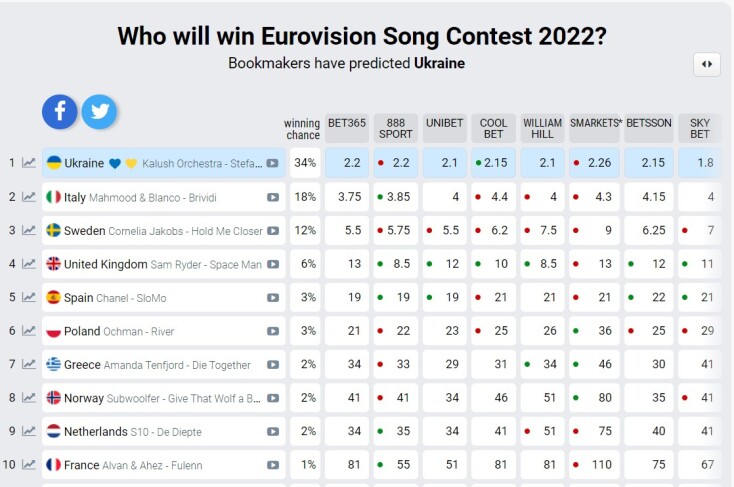Viewport: 734px width, 487px height.
Task: Play the video for Sweden's Hold Me Closer
Action: [273, 231]
